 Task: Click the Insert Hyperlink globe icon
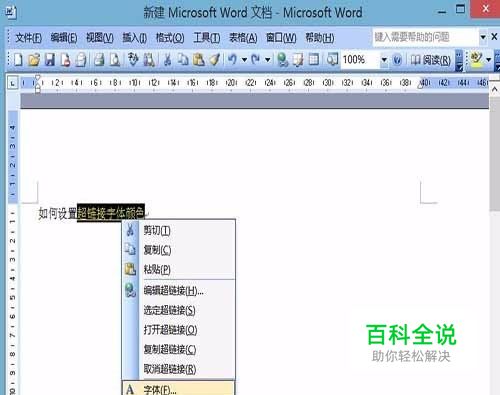(x=283, y=60)
